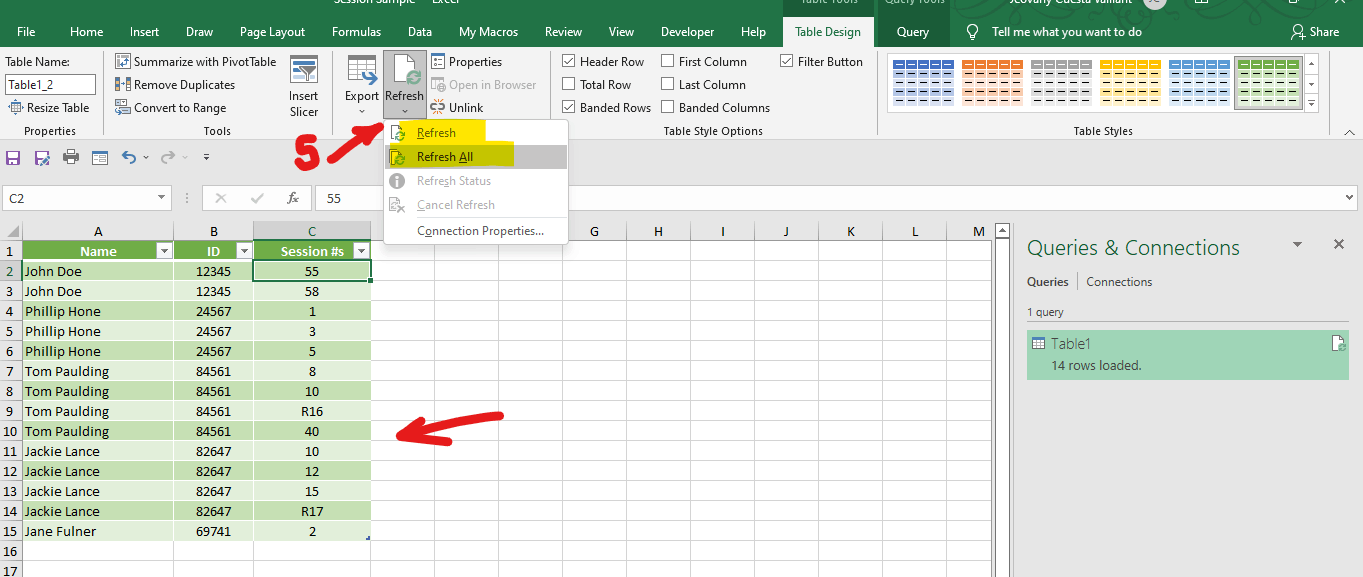Apply the gold table style swatch
Viewport: 1363px width, 577px height.
(x=1129, y=84)
